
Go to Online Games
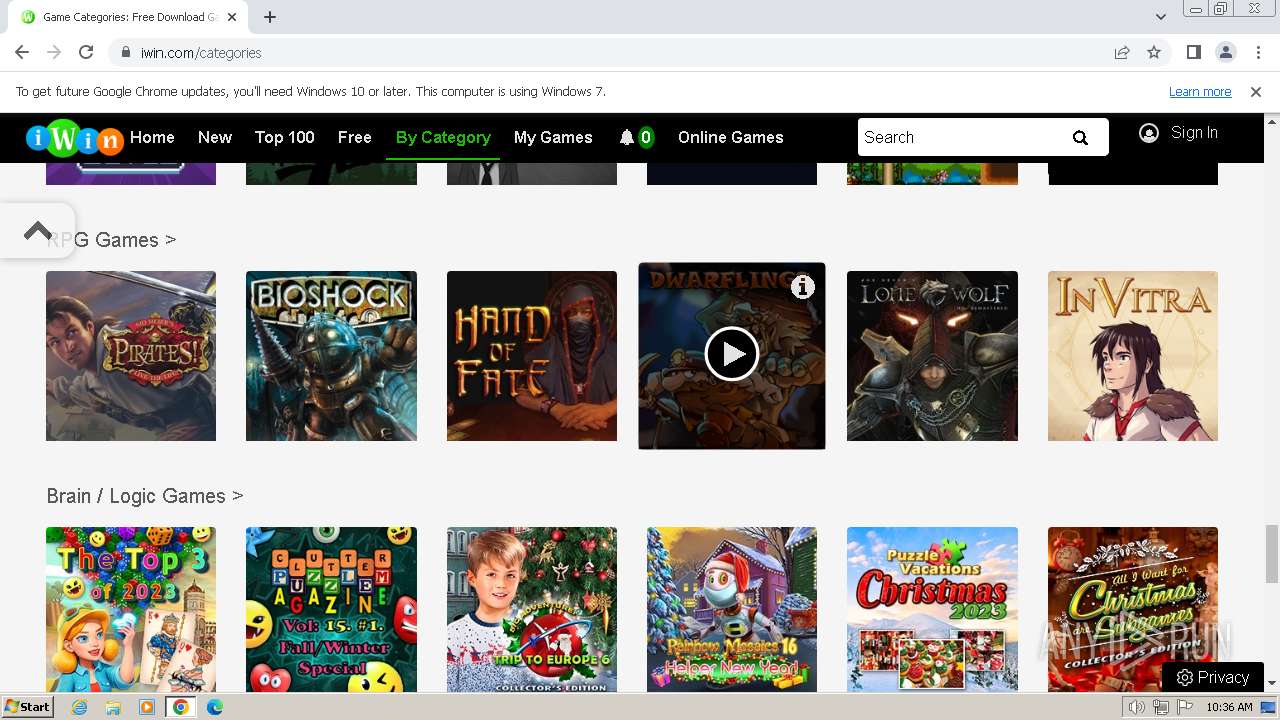coord(731,138)
